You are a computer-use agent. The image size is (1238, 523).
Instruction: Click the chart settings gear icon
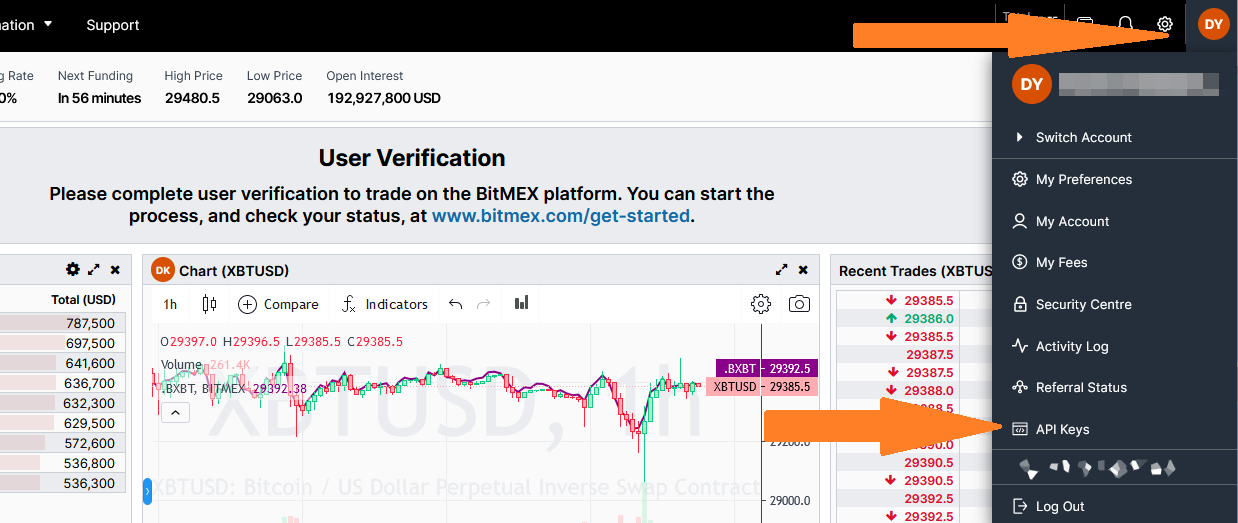[761, 304]
